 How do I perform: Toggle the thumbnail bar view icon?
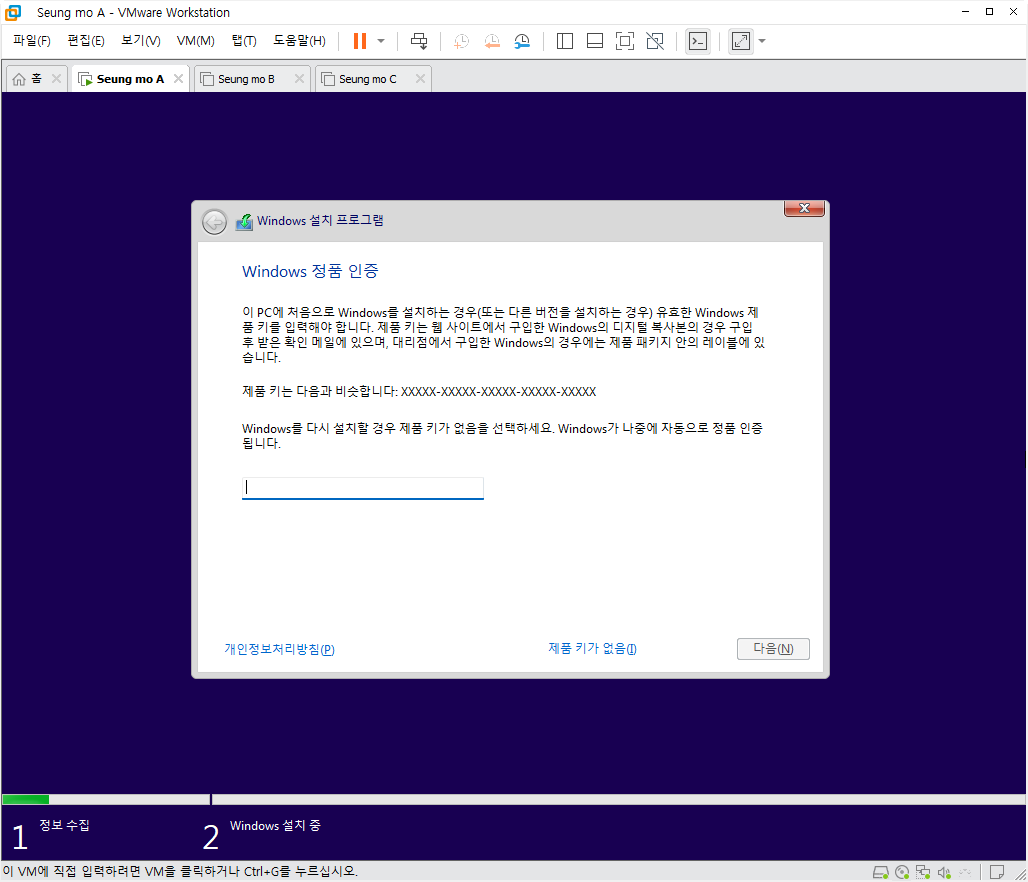click(595, 41)
